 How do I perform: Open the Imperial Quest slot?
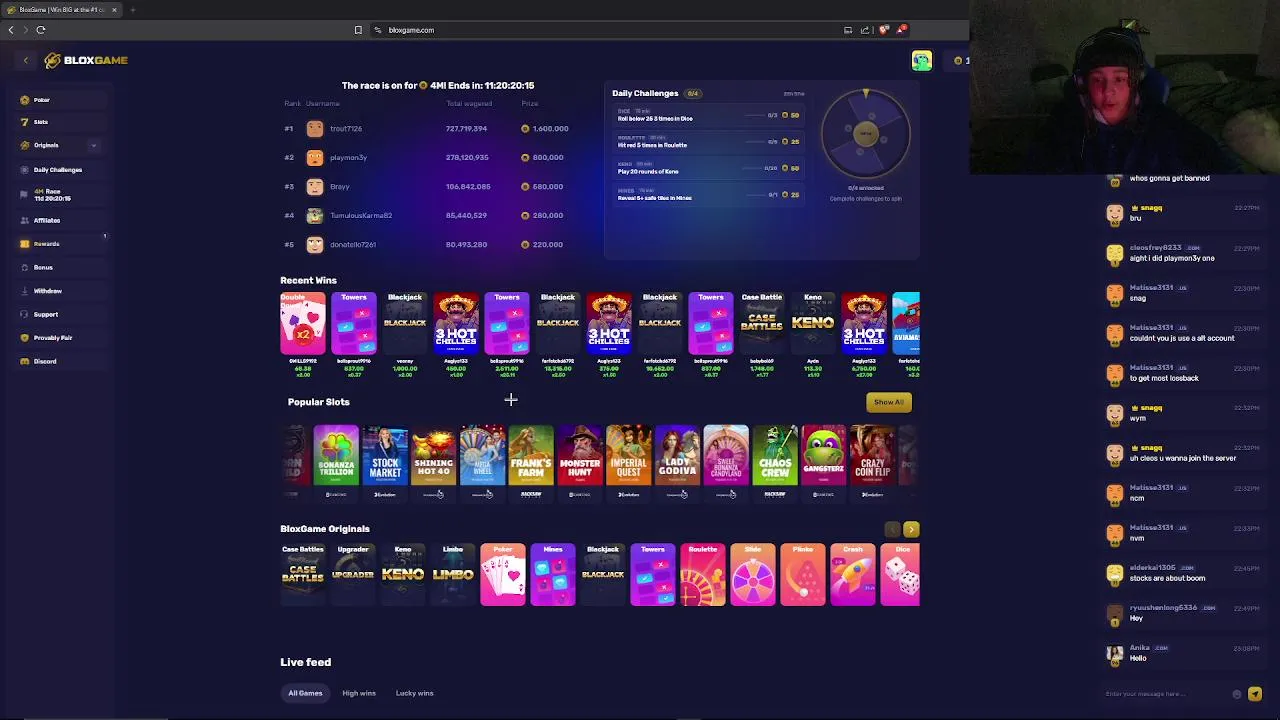(629, 462)
